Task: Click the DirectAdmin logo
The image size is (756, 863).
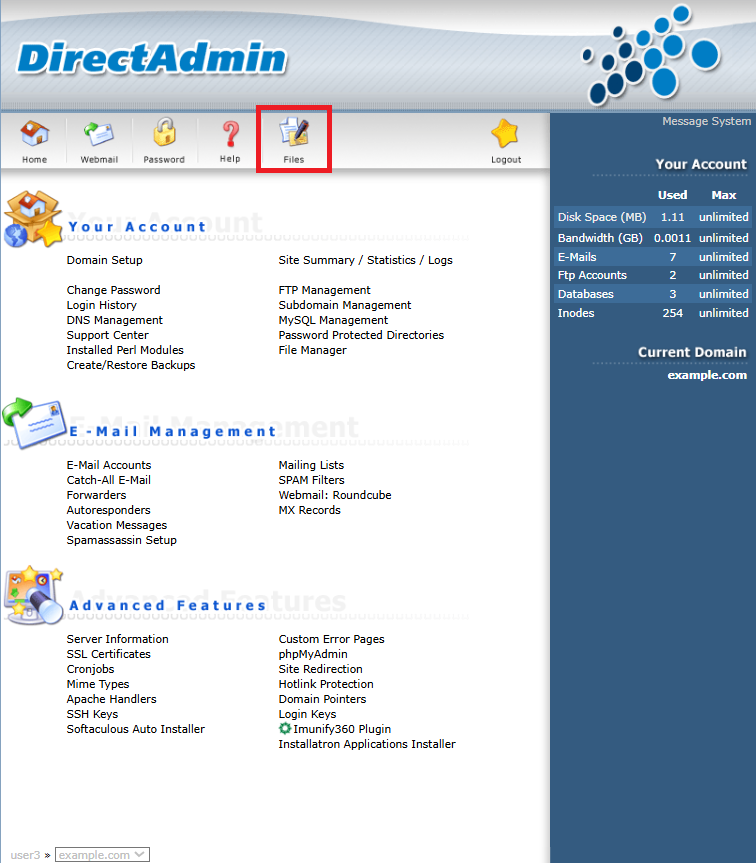Action: click(x=152, y=58)
